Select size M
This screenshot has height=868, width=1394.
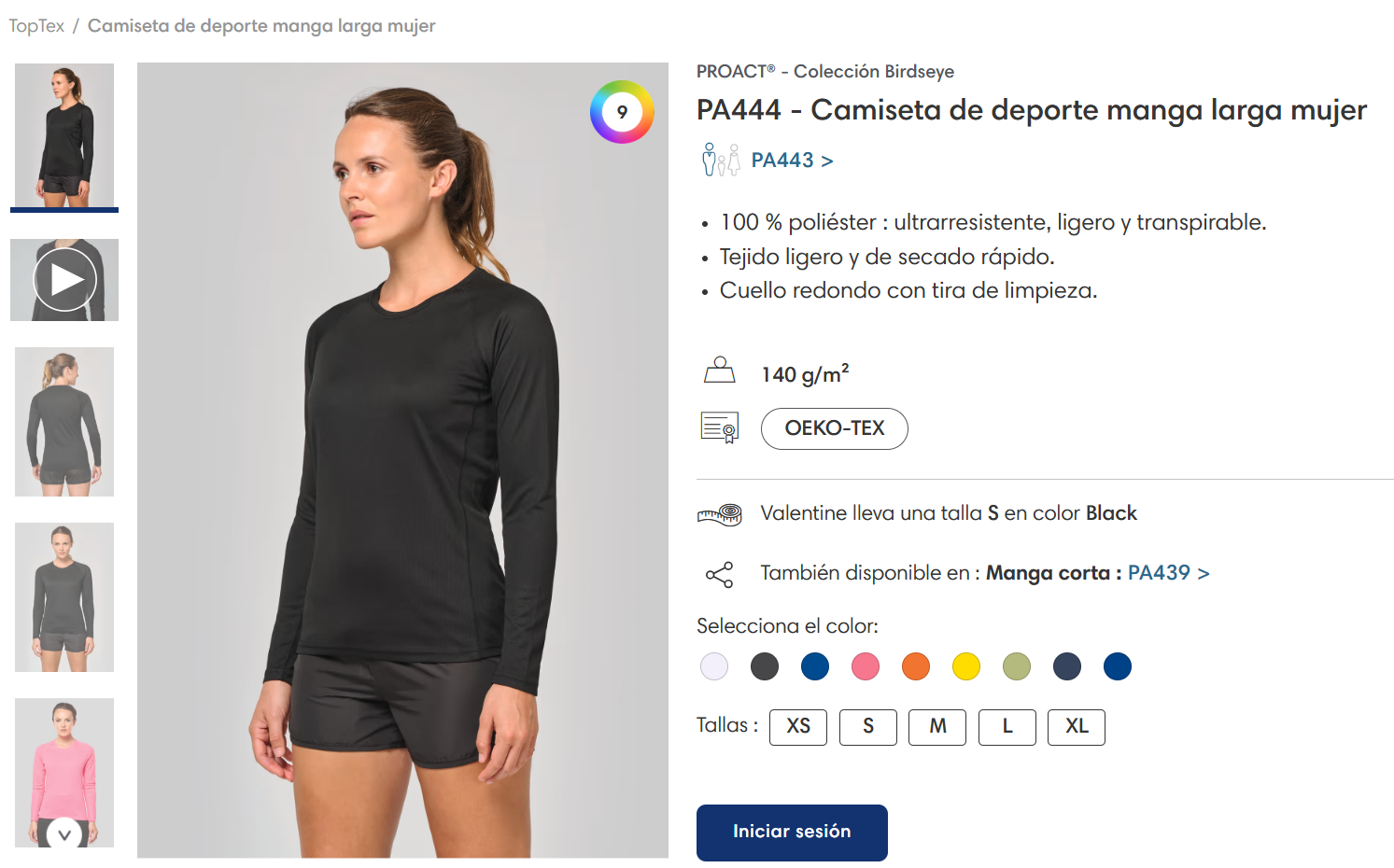pyautogui.click(x=937, y=727)
